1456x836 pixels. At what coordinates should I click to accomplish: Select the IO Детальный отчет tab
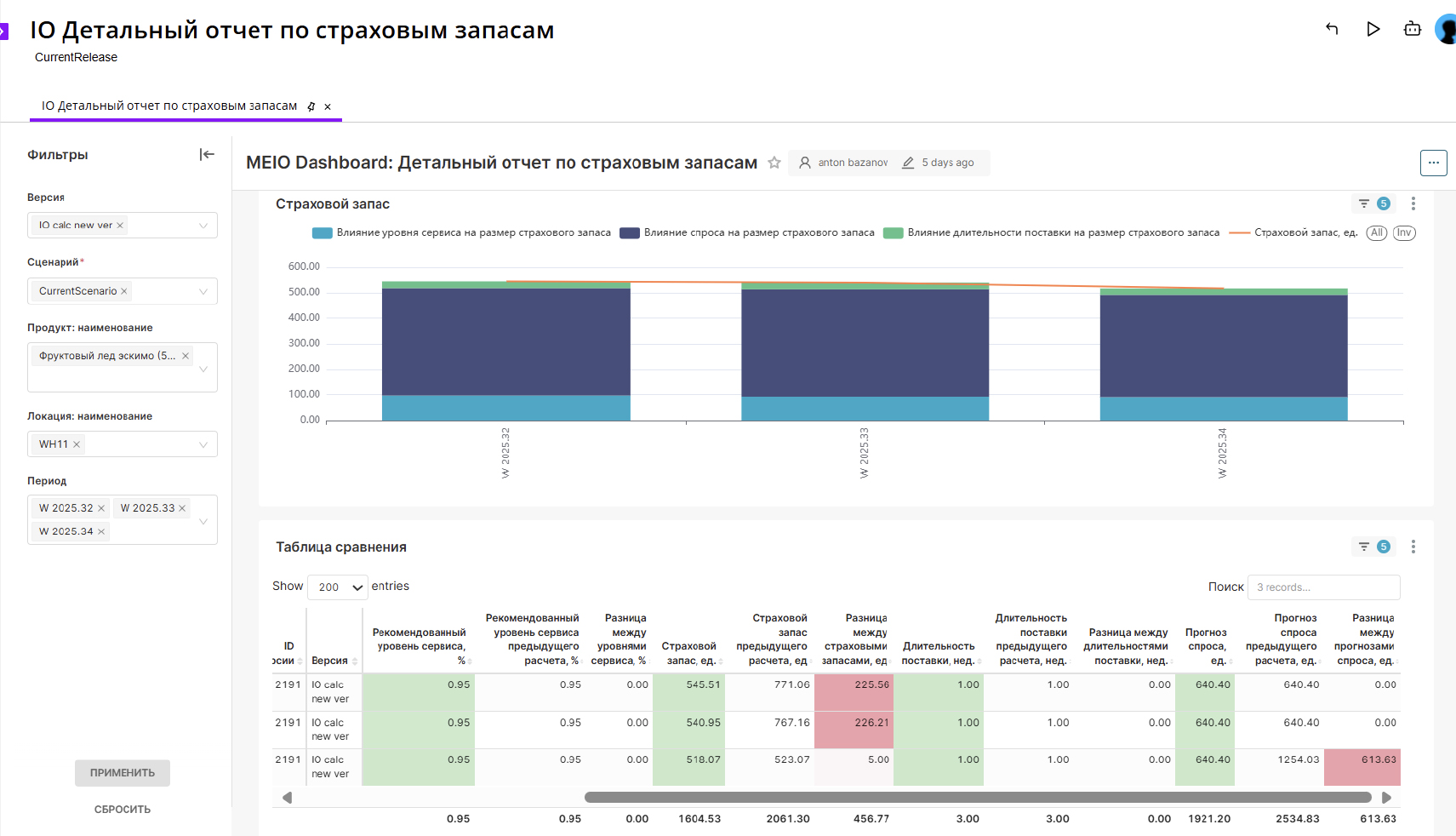click(x=169, y=106)
